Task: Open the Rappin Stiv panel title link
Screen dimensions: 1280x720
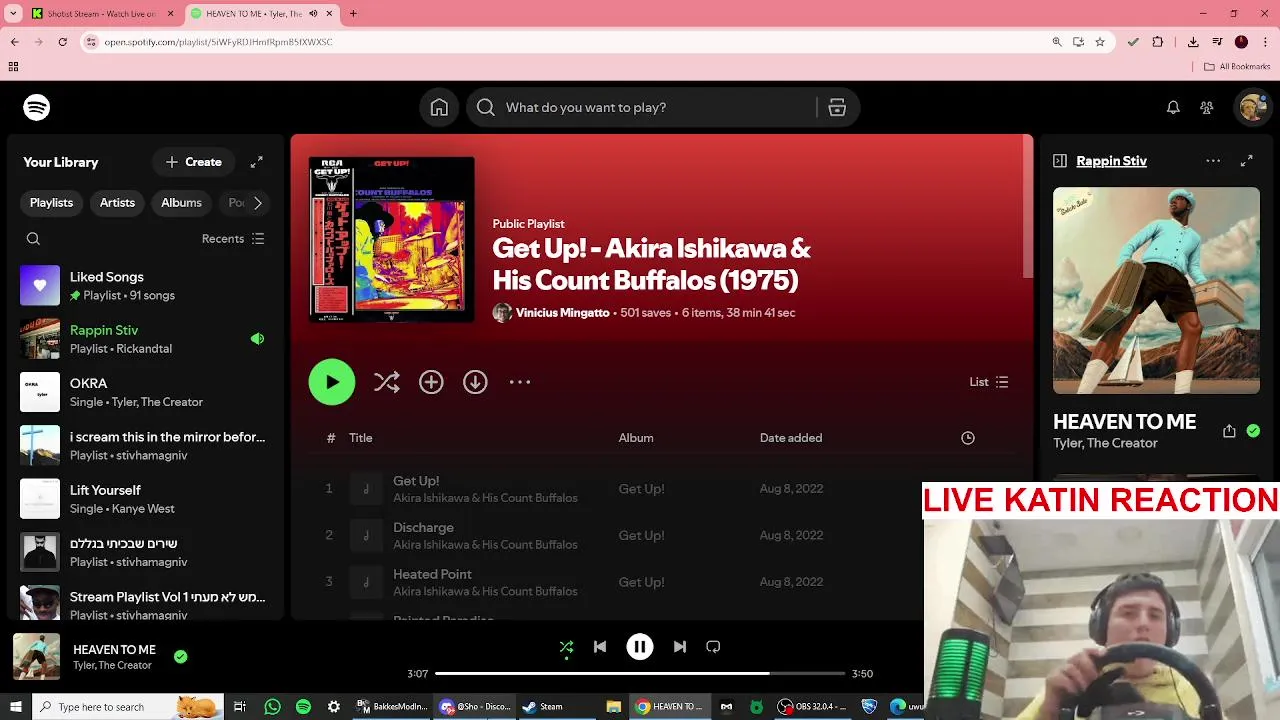Action: click(1111, 161)
